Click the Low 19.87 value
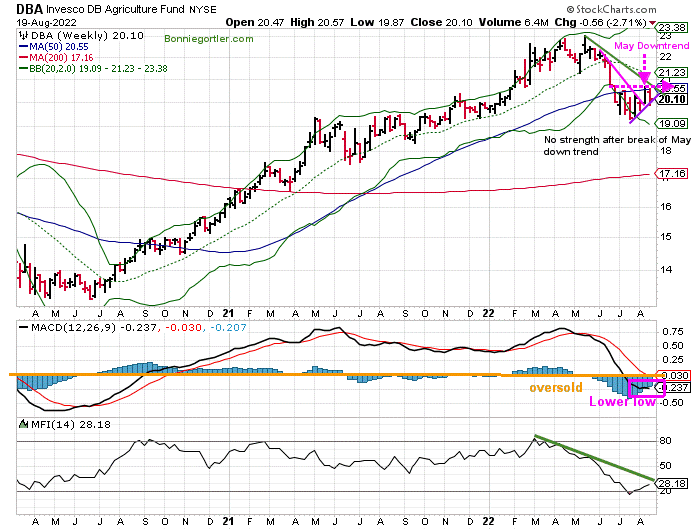This screenshot has width=700, height=530. (377, 22)
